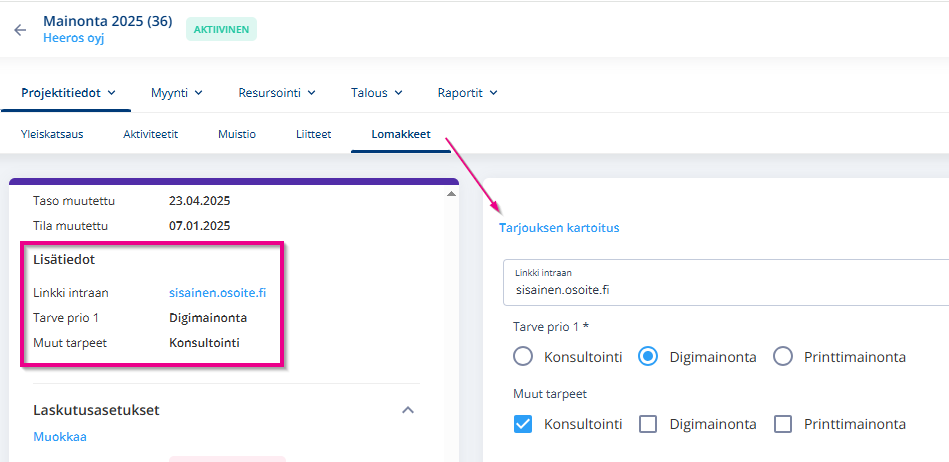
Task: Go back using the left arrow icon
Action: pyautogui.click(x=21, y=30)
